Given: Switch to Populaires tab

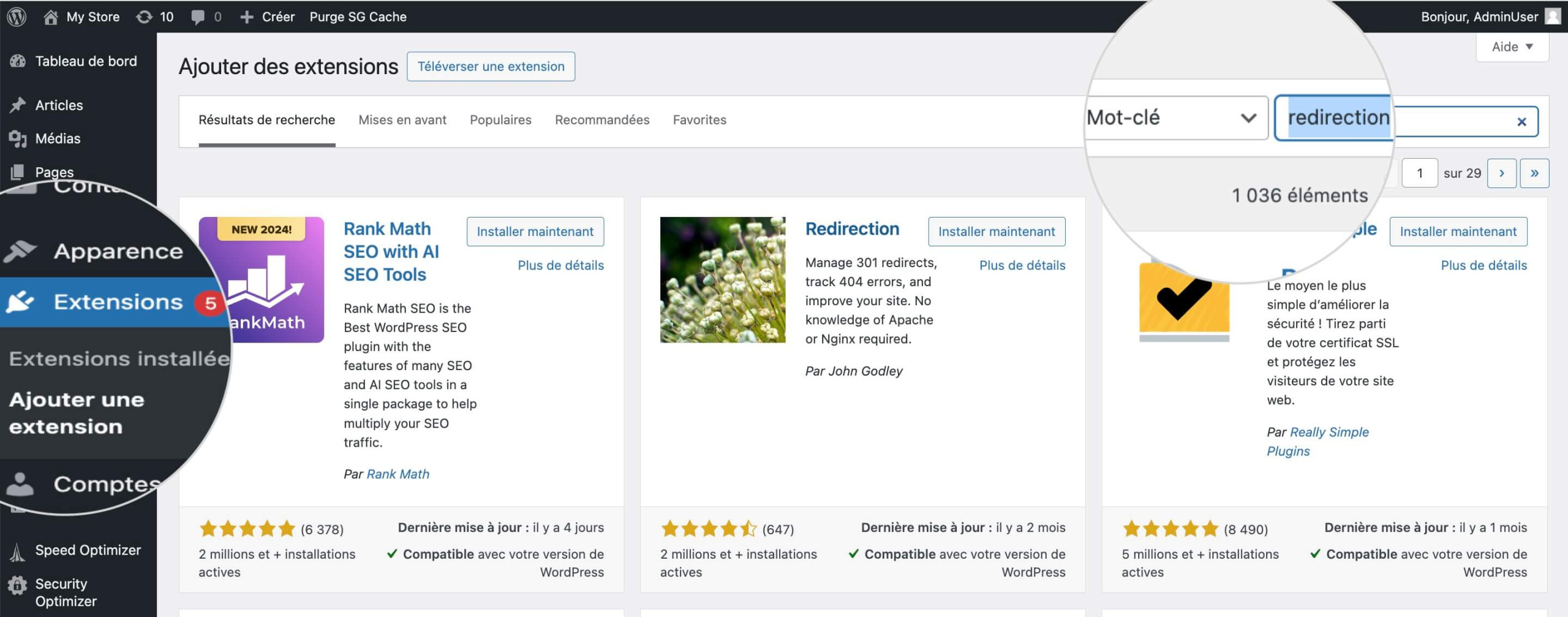Looking at the screenshot, I should pos(500,120).
